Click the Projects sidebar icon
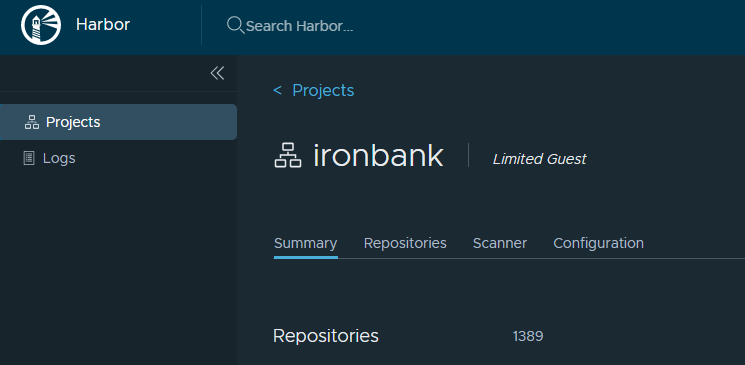Viewport: 745px width, 365px height. [32, 122]
